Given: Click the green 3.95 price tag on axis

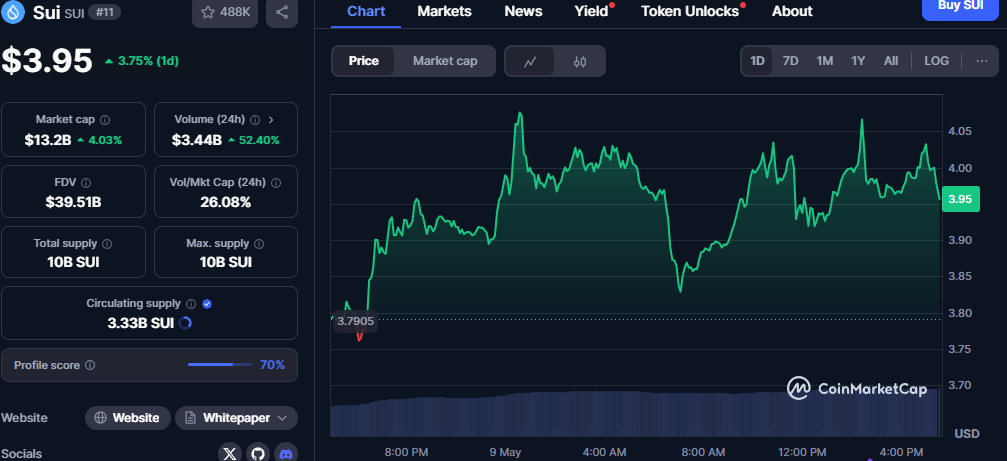Looking at the screenshot, I should point(961,199).
